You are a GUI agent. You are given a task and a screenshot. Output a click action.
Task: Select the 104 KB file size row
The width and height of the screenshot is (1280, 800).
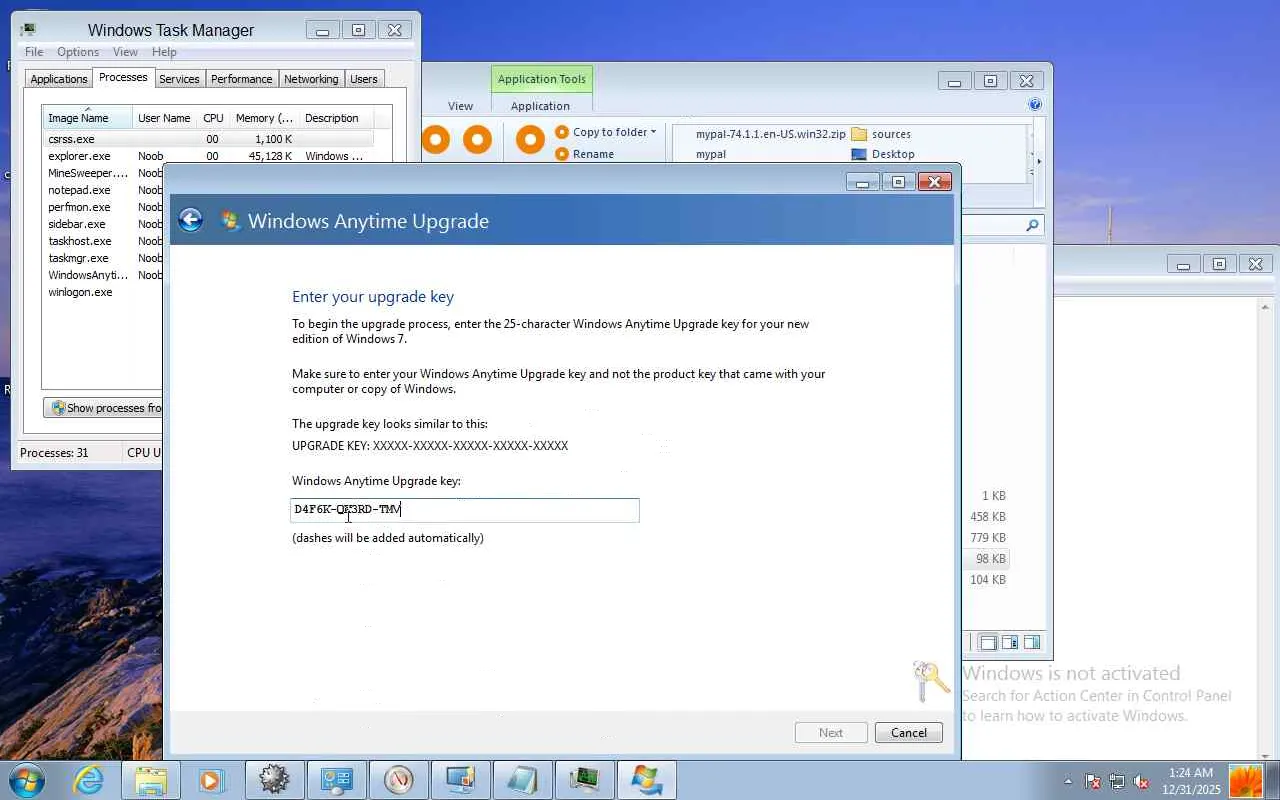coord(988,580)
